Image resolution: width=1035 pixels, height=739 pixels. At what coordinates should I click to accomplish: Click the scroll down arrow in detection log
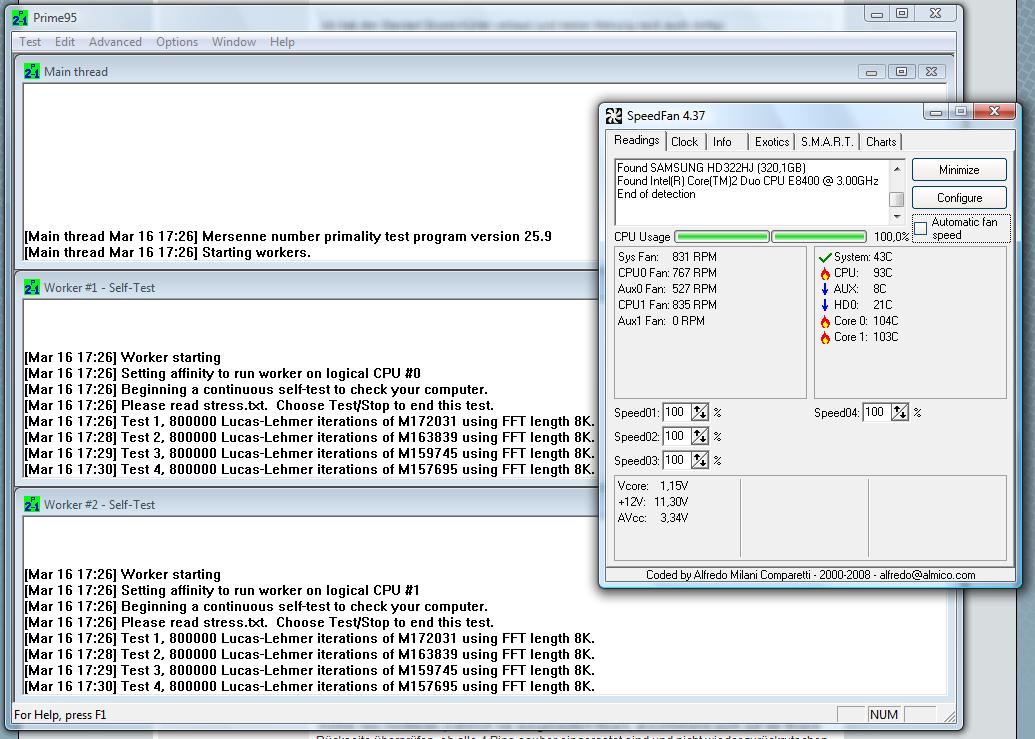(x=896, y=216)
